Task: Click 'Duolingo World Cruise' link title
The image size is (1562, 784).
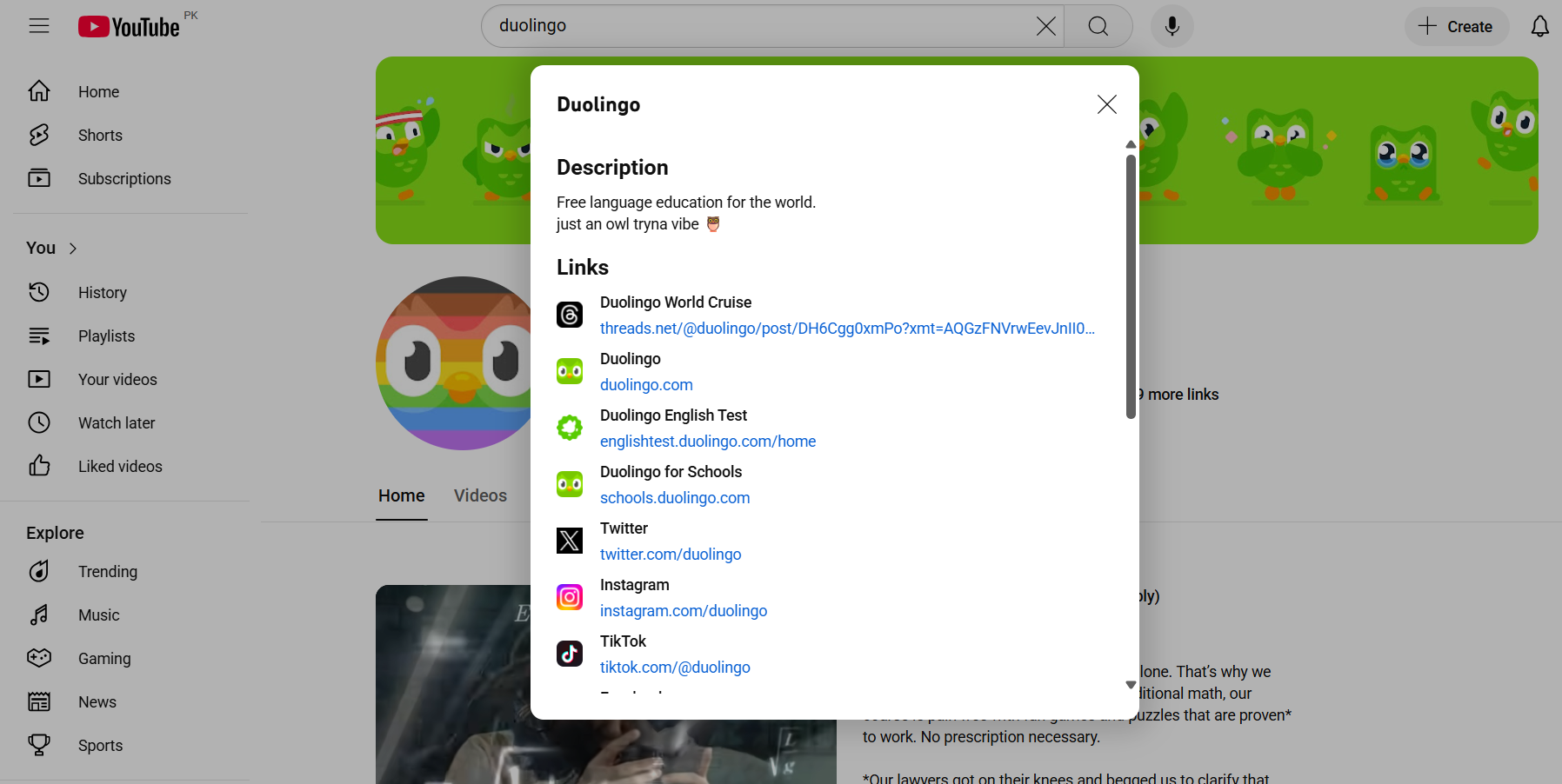Action: [x=676, y=302]
